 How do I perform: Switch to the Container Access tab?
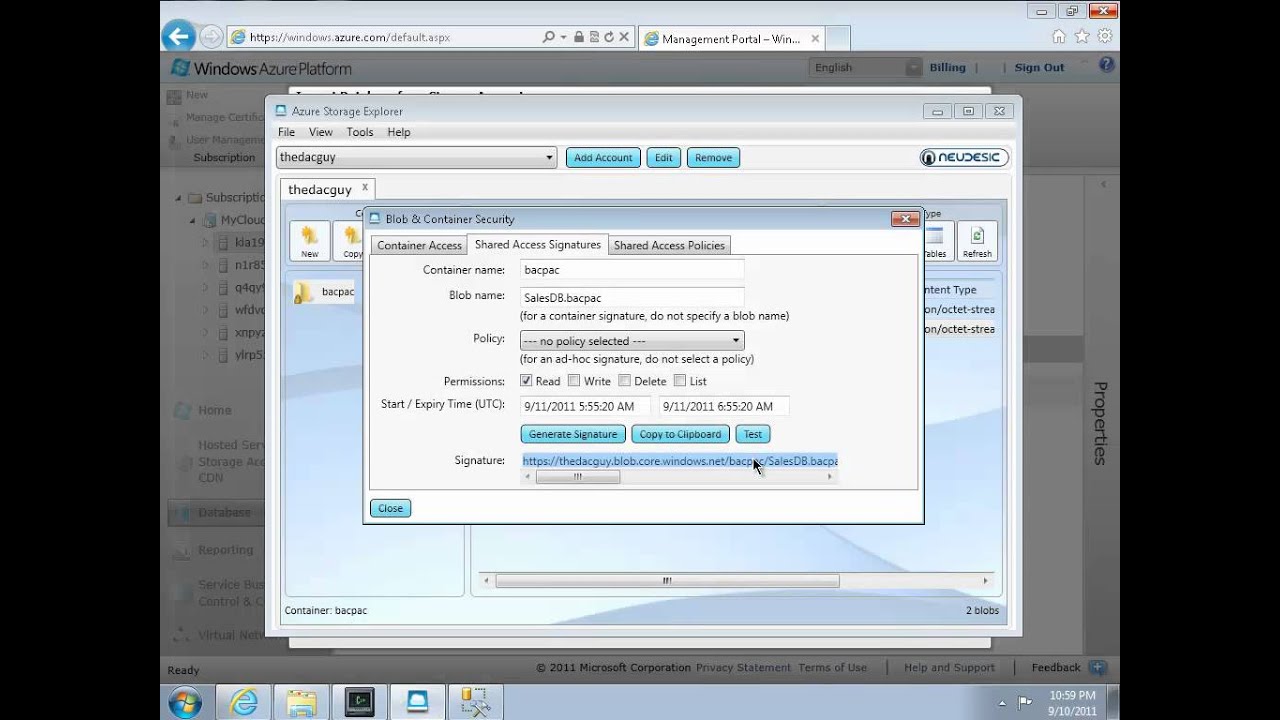(x=419, y=245)
